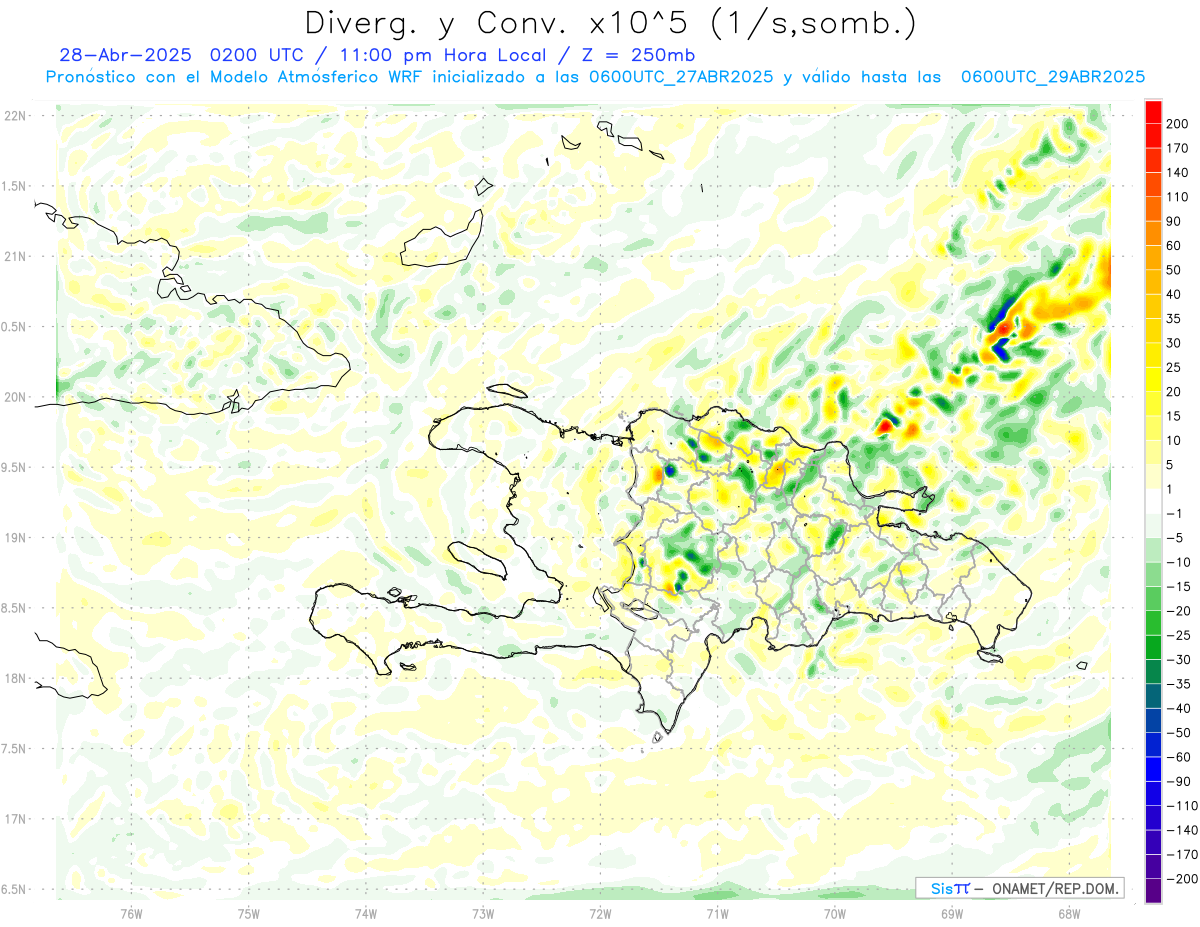Screen dimensions: 1200x927
Task: Click the longitude label "68W"
Action: pyautogui.click(x=1069, y=913)
